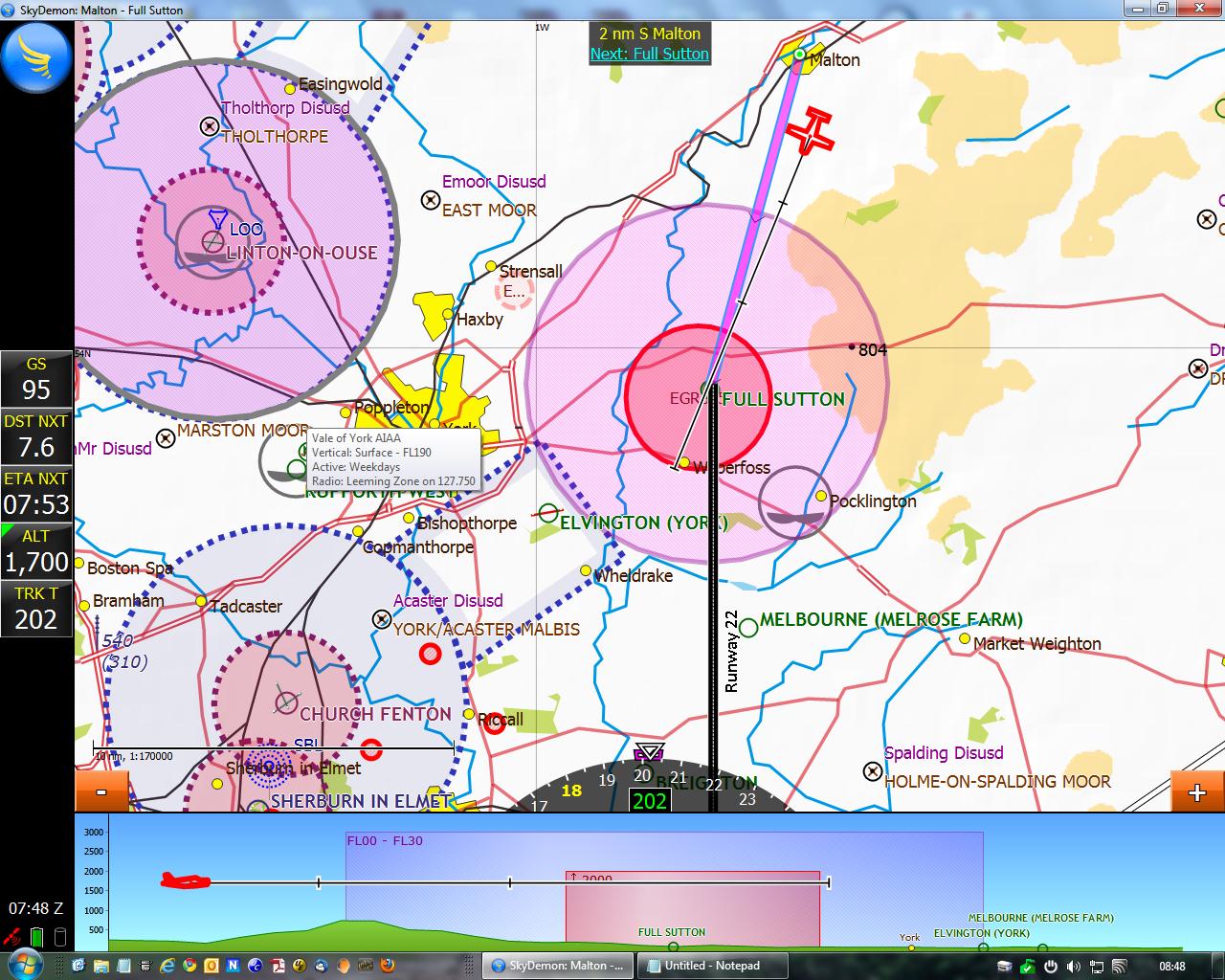Click the 2 nm S Malton position label
Image resolution: width=1225 pixels, height=980 pixels.
(649, 33)
